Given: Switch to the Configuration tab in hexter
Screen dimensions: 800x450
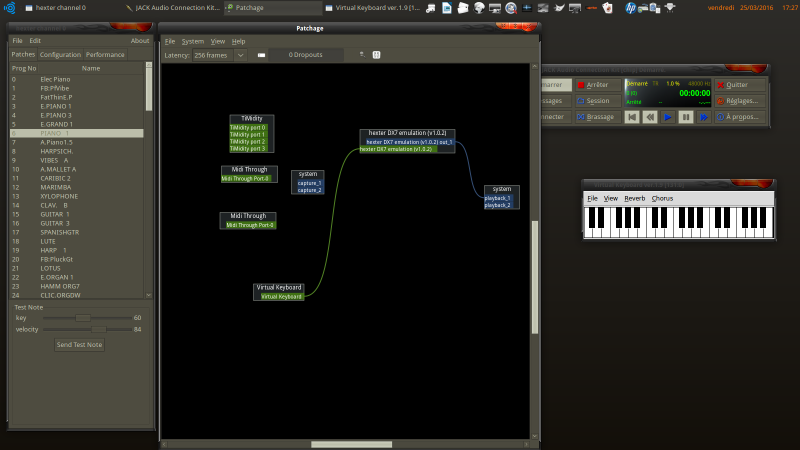Looking at the screenshot, I should pyautogui.click(x=60, y=54).
